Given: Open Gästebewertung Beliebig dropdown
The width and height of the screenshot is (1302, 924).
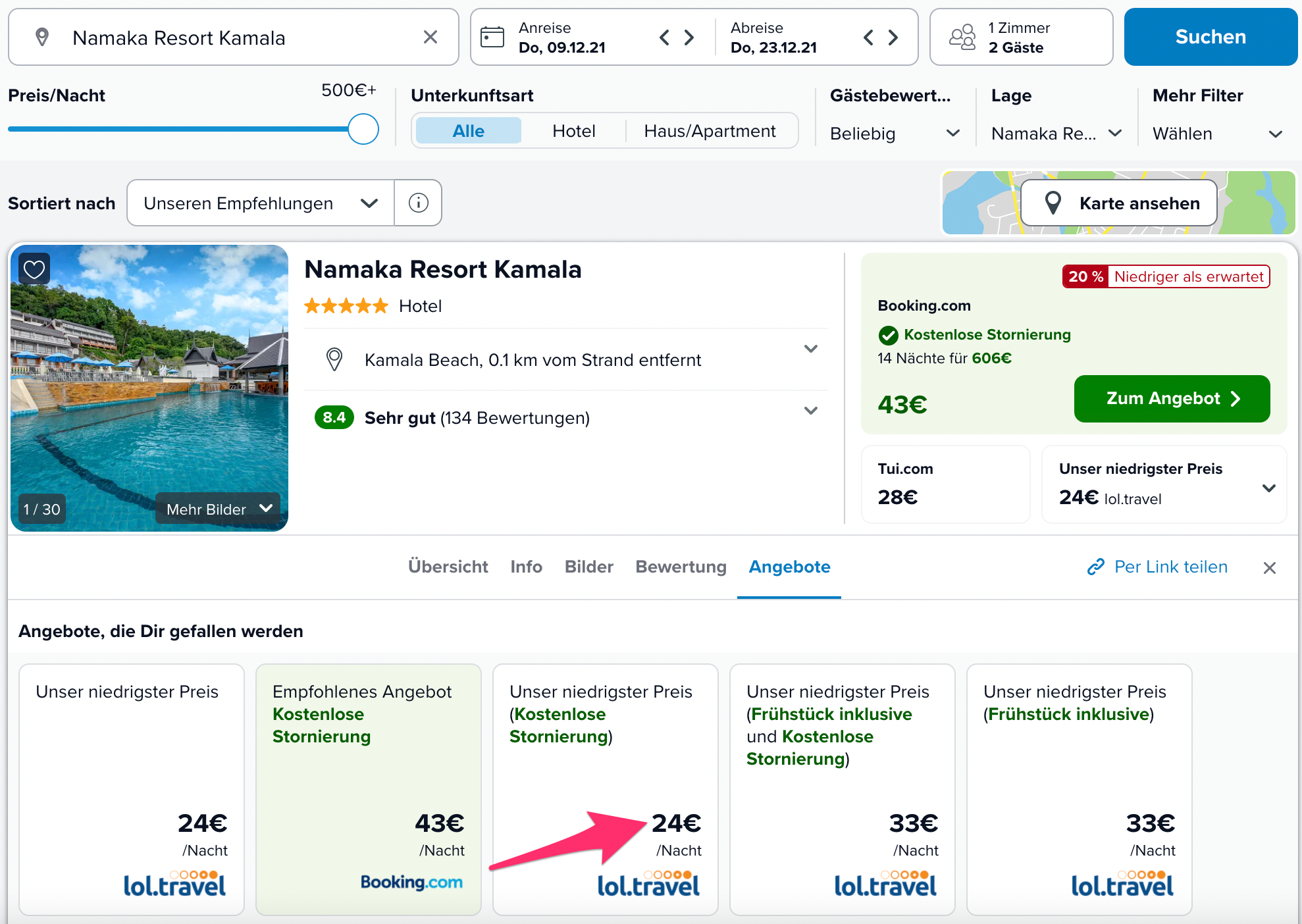Looking at the screenshot, I should (895, 134).
